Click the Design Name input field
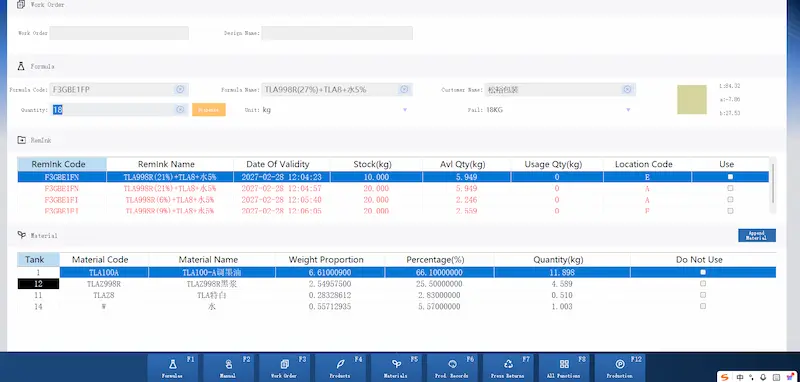This screenshot has height=382, width=800. [x=337, y=33]
